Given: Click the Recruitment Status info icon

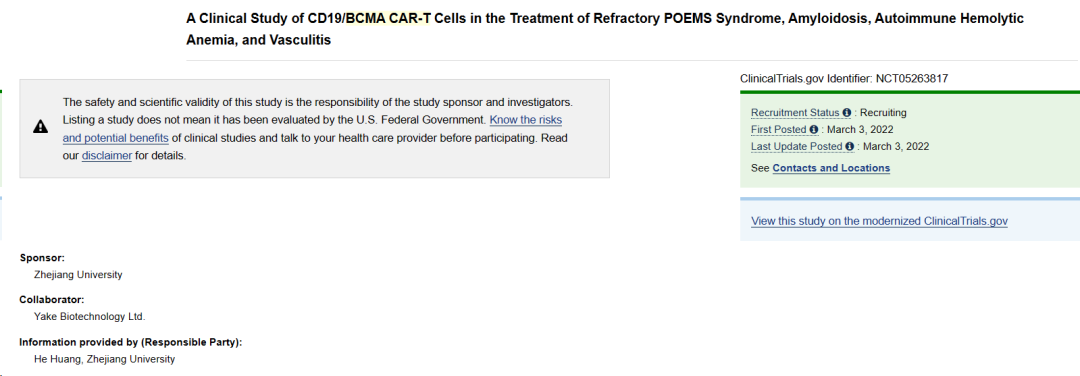Looking at the screenshot, I should [847, 112].
